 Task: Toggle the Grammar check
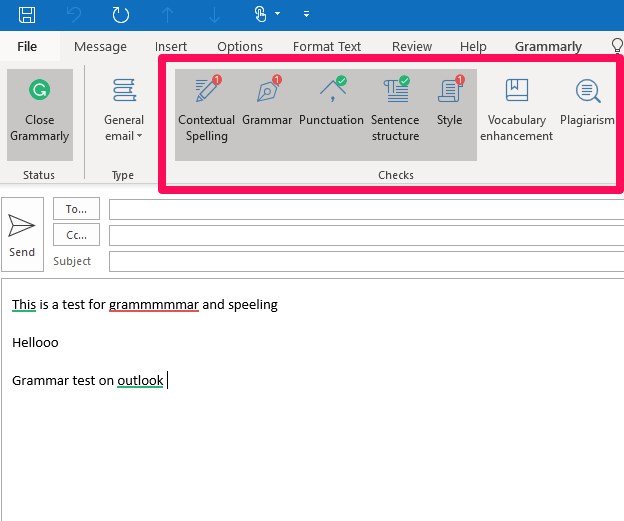tap(267, 115)
